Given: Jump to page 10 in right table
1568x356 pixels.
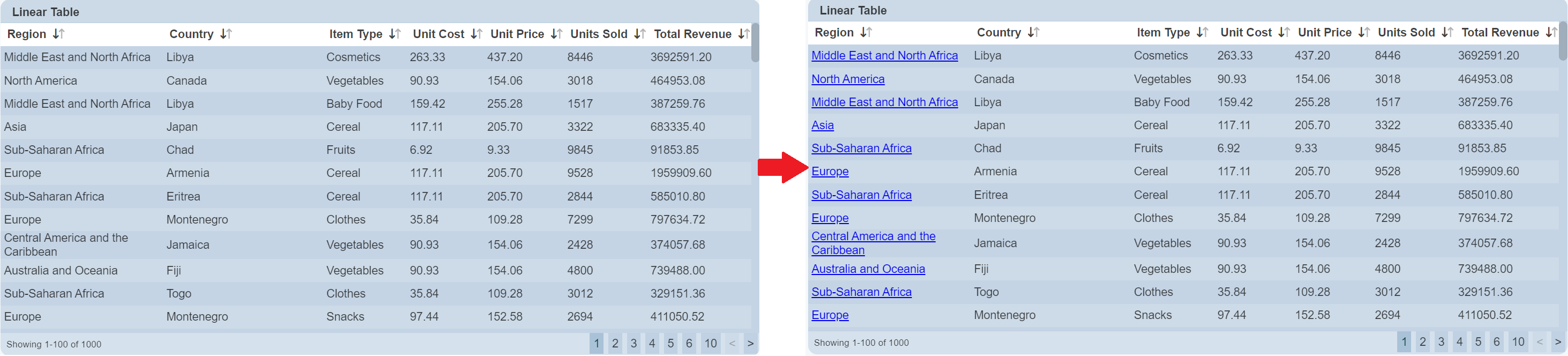Looking at the screenshot, I should click(1518, 342).
